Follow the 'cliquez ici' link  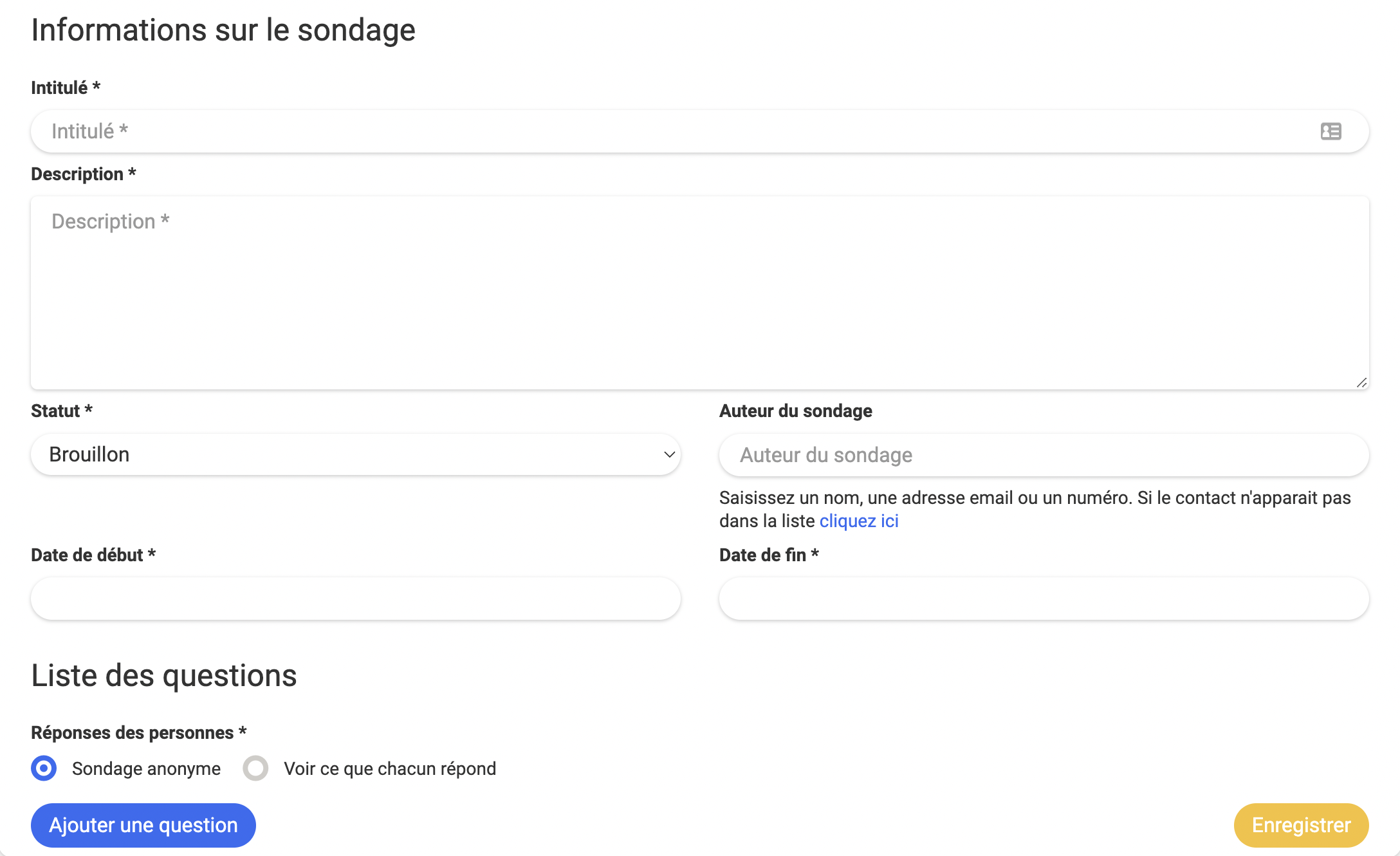(858, 521)
